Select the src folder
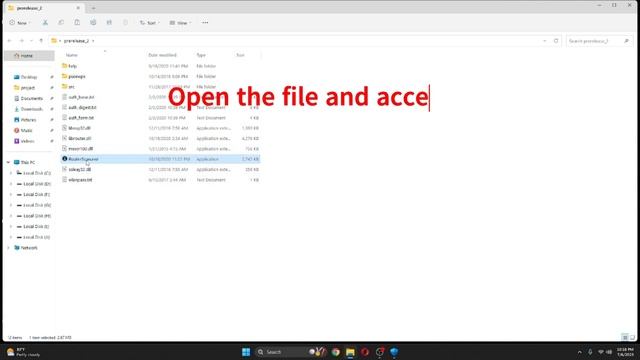Screen dimensions: 640x360 coord(71,87)
